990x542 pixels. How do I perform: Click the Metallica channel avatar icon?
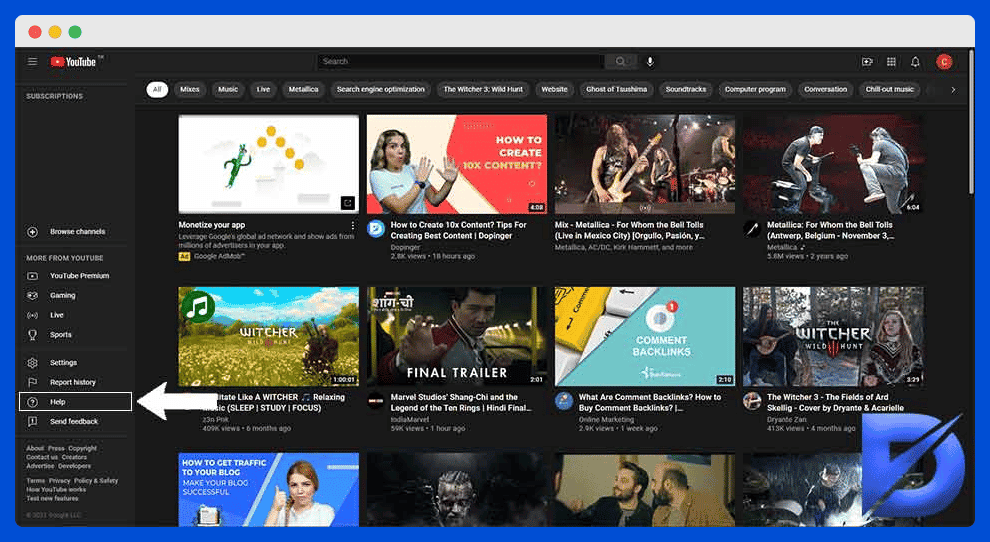(x=751, y=229)
